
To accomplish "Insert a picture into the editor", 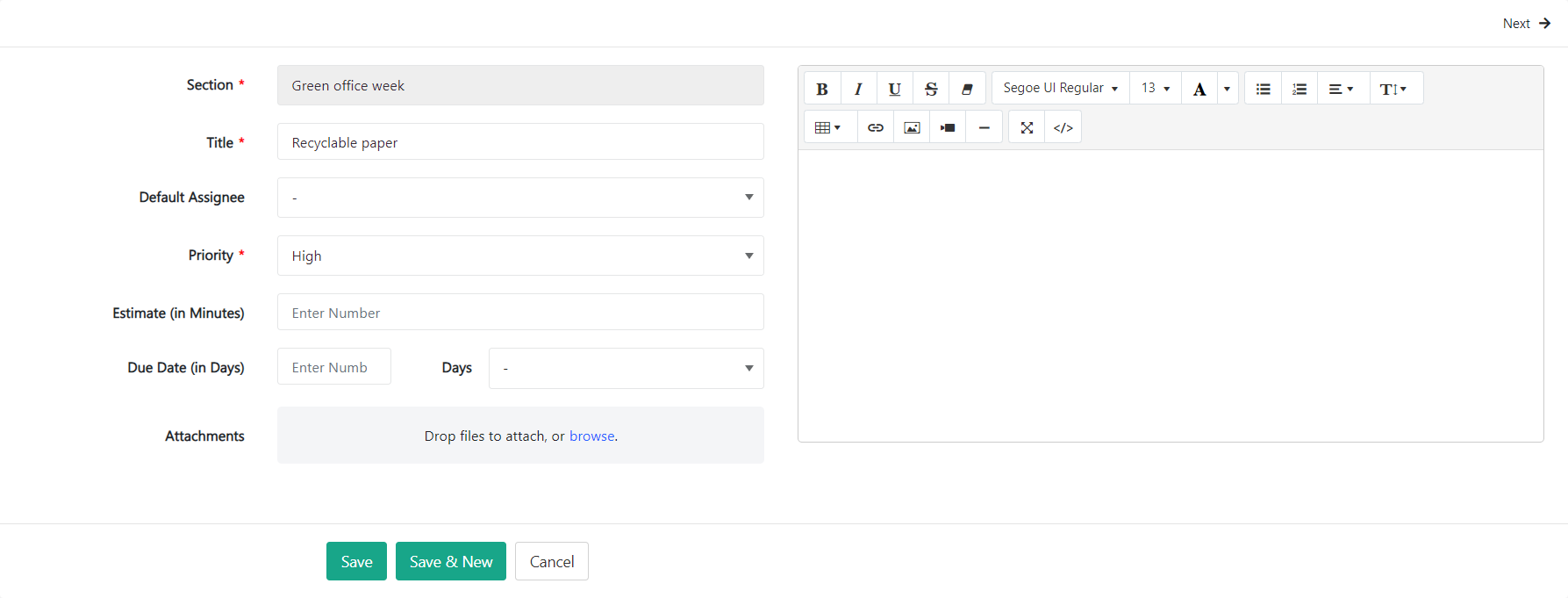I will point(912,128).
